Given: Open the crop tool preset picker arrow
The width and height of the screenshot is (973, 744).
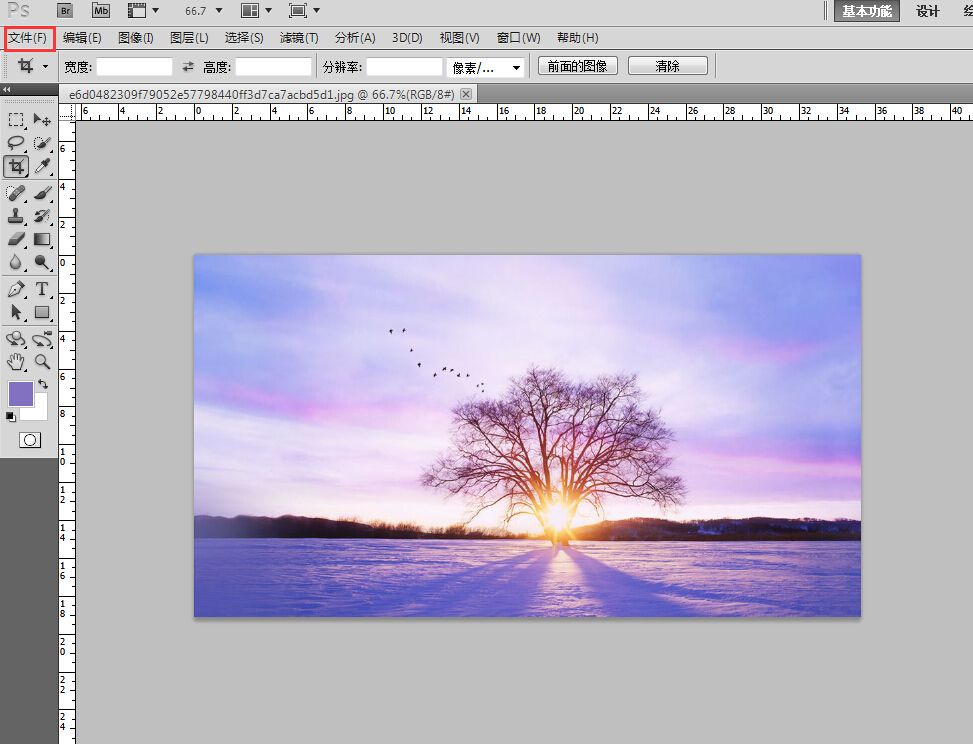Looking at the screenshot, I should click(x=45, y=67).
